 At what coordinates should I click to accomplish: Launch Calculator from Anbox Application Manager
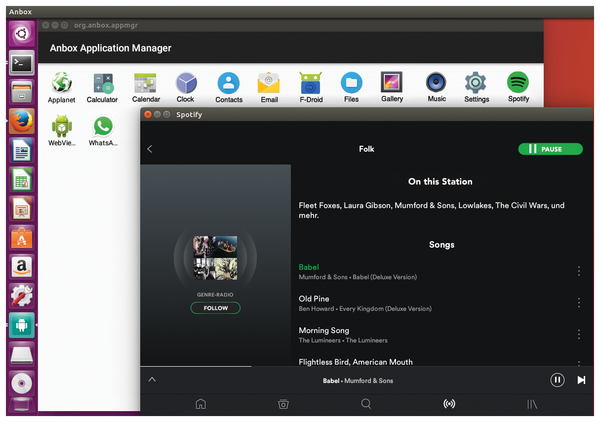click(x=102, y=88)
